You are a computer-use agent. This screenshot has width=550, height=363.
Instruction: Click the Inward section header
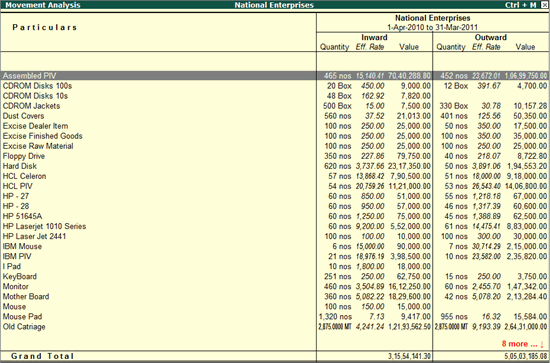tap(374, 38)
